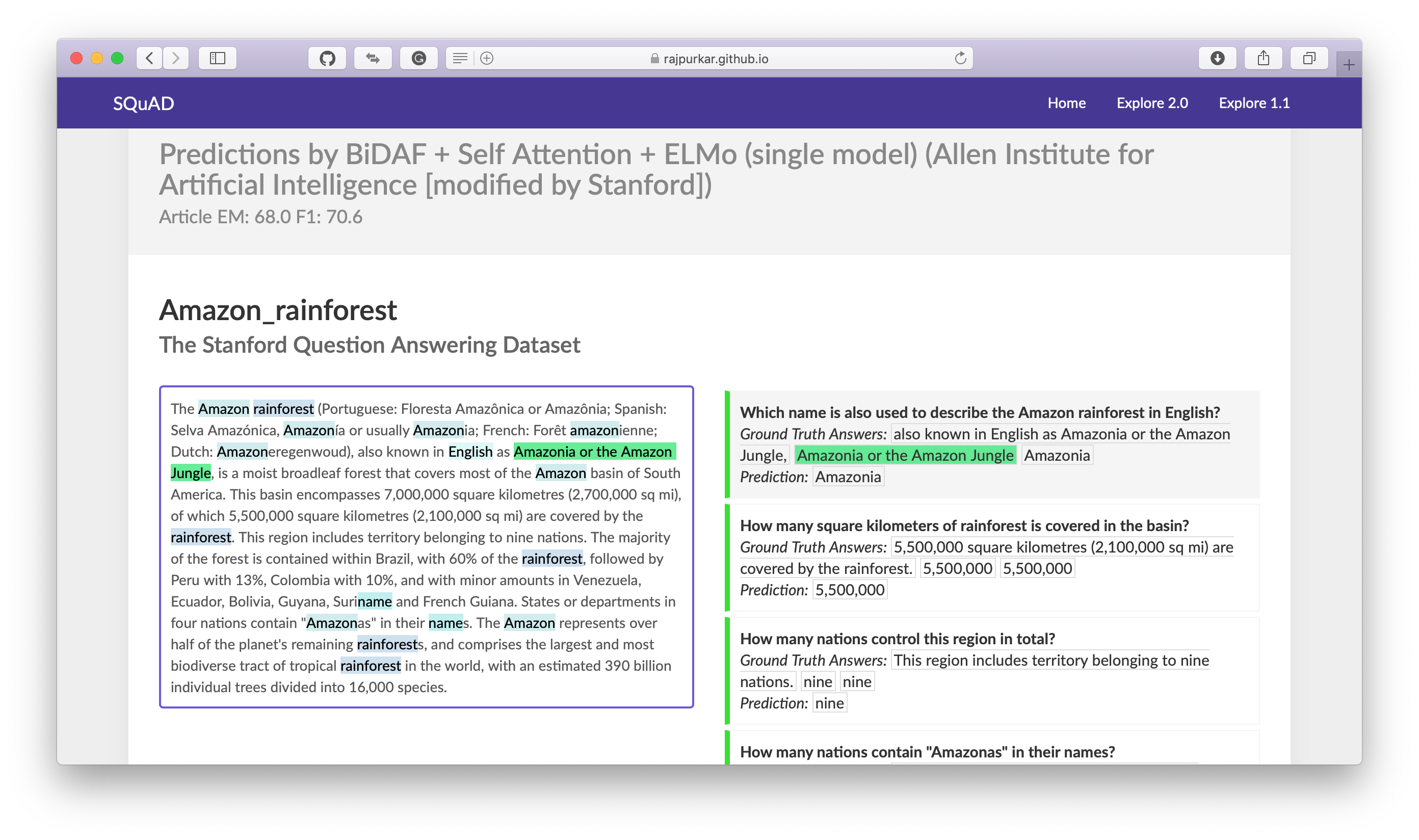
Task: Reload the page with refresh icon
Action: (960, 58)
